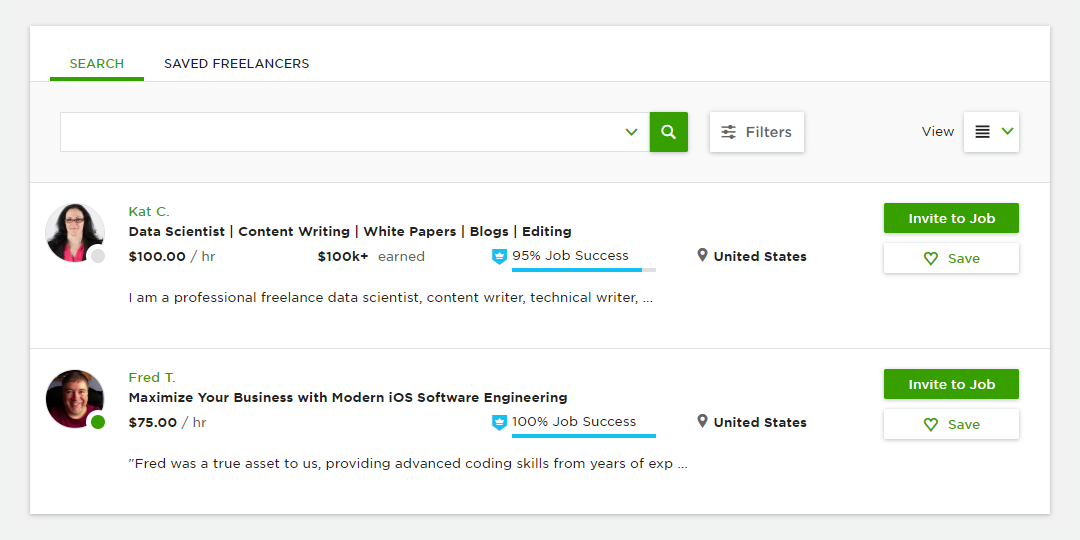The image size is (1080, 540).
Task: Open the Filters panel
Action: click(x=756, y=132)
